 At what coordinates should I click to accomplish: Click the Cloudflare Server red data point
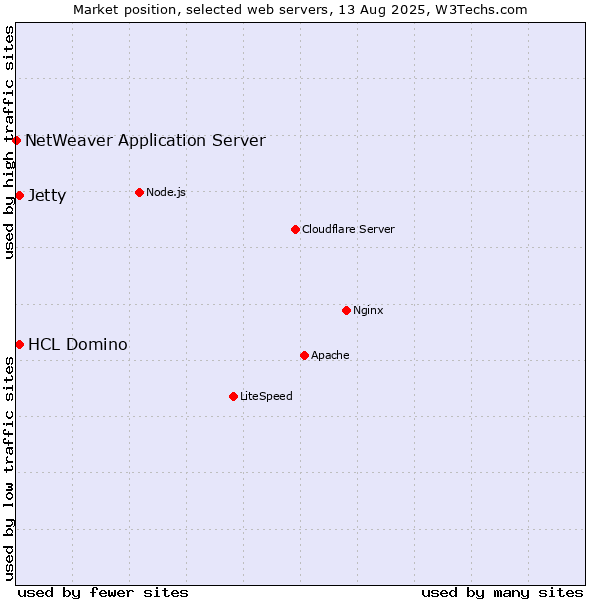point(295,230)
